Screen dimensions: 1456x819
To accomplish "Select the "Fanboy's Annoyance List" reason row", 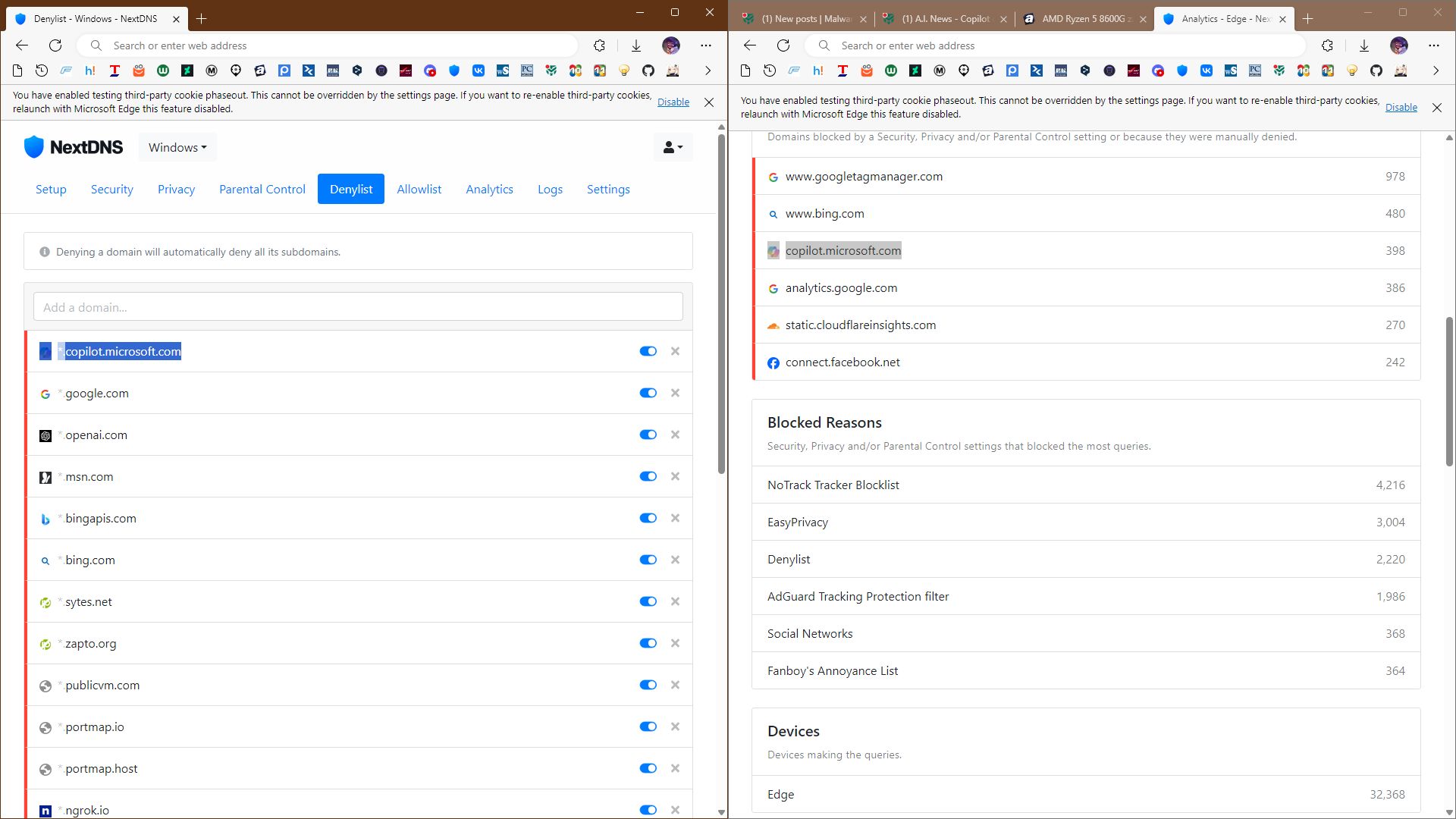I will [x=1086, y=670].
